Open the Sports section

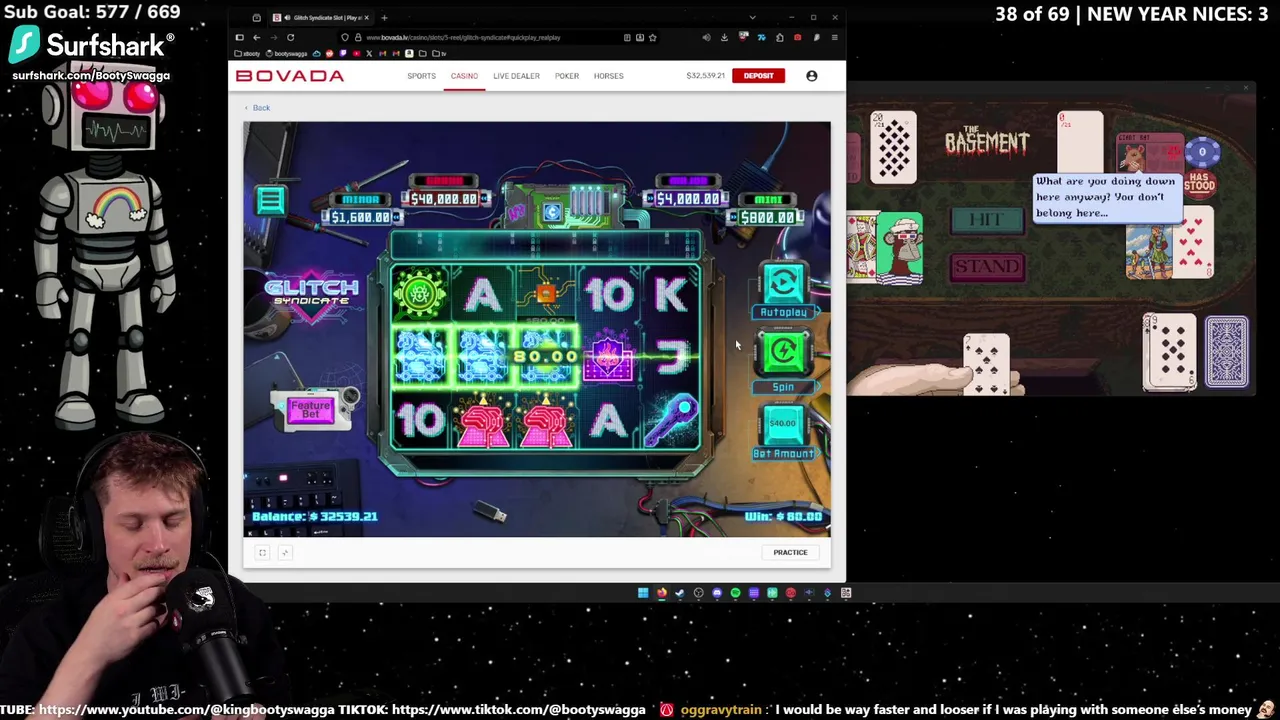[x=421, y=76]
